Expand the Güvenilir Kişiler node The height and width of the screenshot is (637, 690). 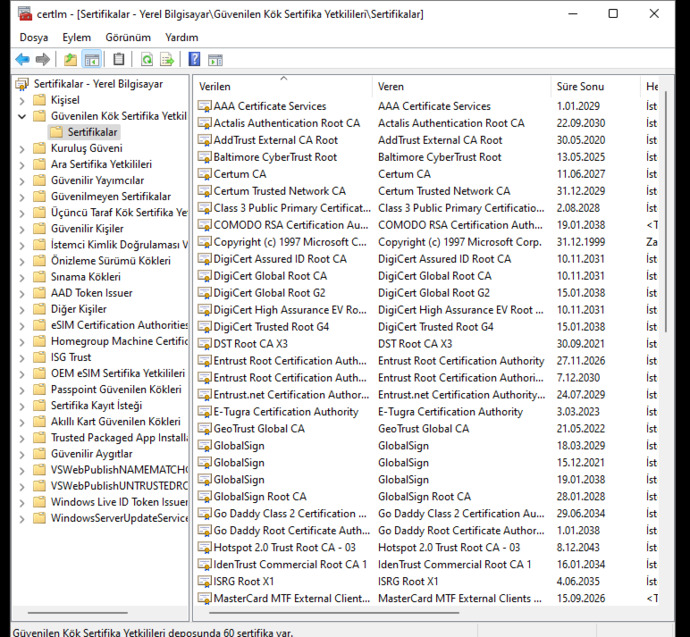(x=22, y=229)
